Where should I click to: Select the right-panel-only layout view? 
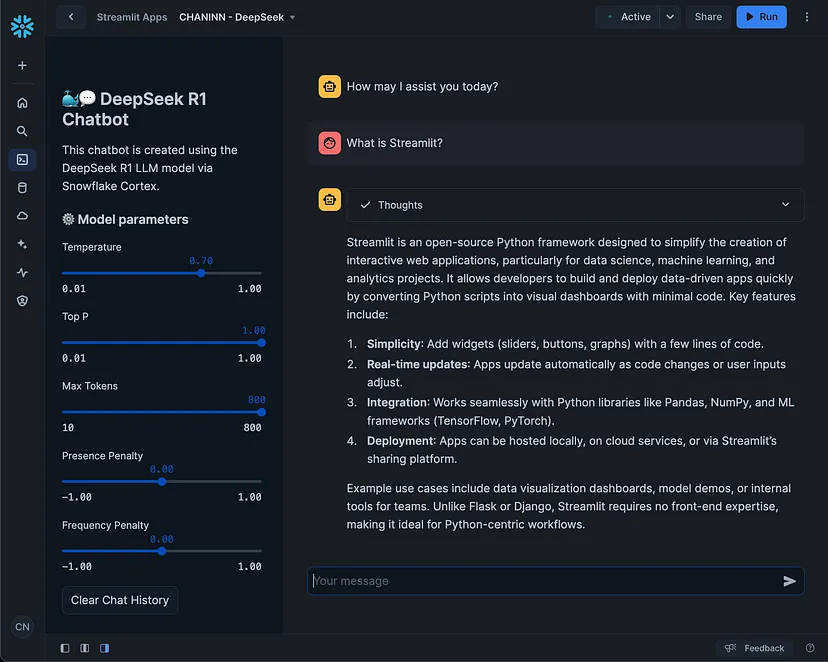[x=104, y=648]
